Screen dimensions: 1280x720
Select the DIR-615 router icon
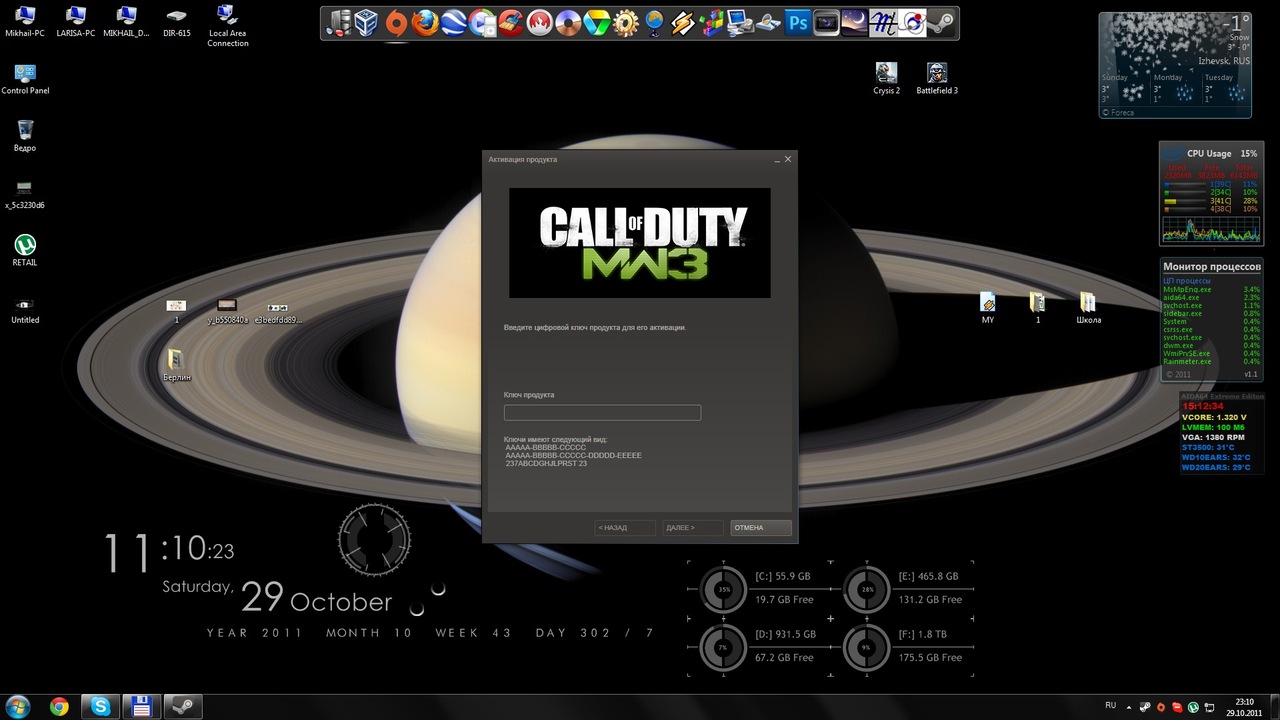177,20
